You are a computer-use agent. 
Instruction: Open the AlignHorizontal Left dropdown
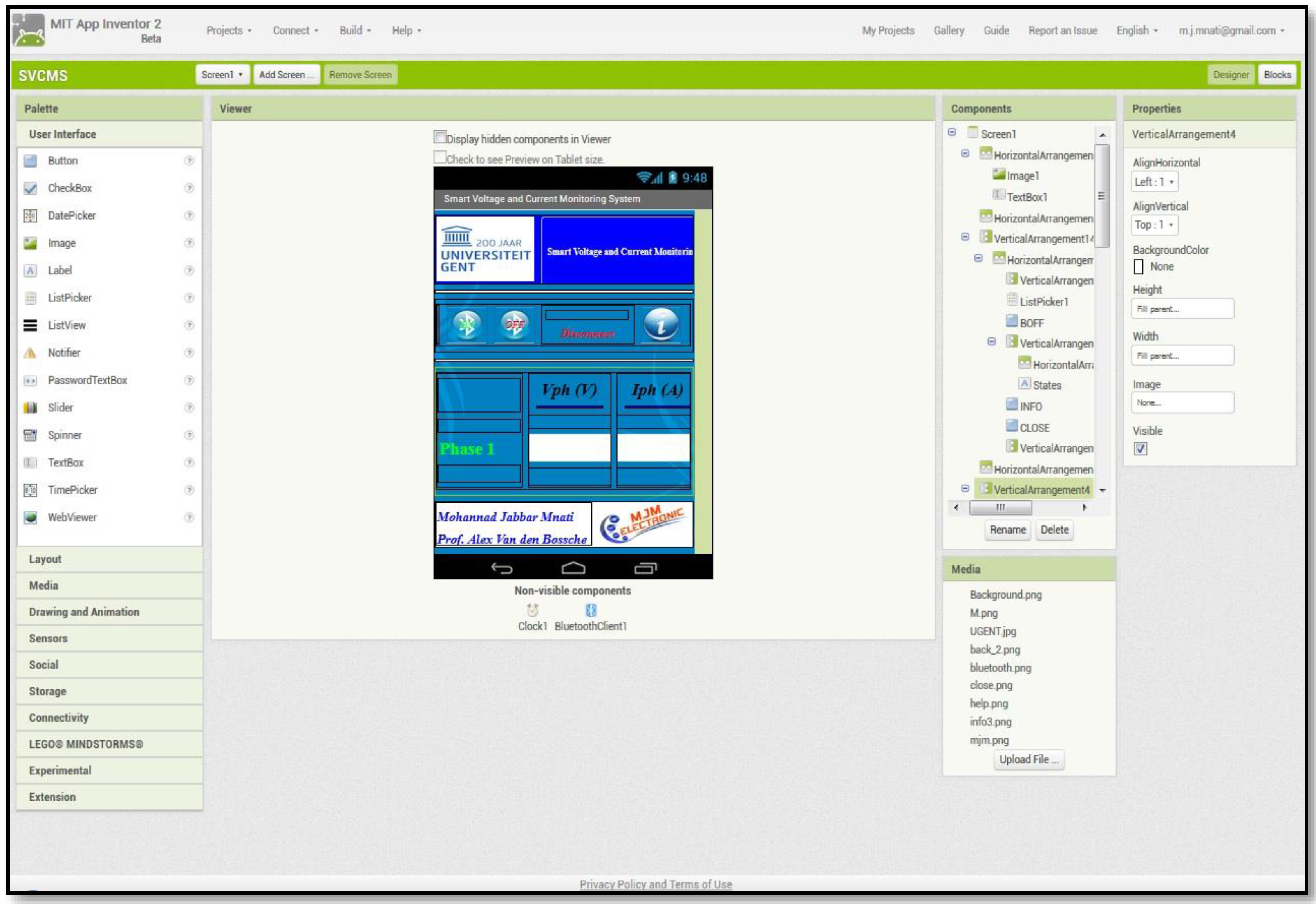tap(1154, 182)
